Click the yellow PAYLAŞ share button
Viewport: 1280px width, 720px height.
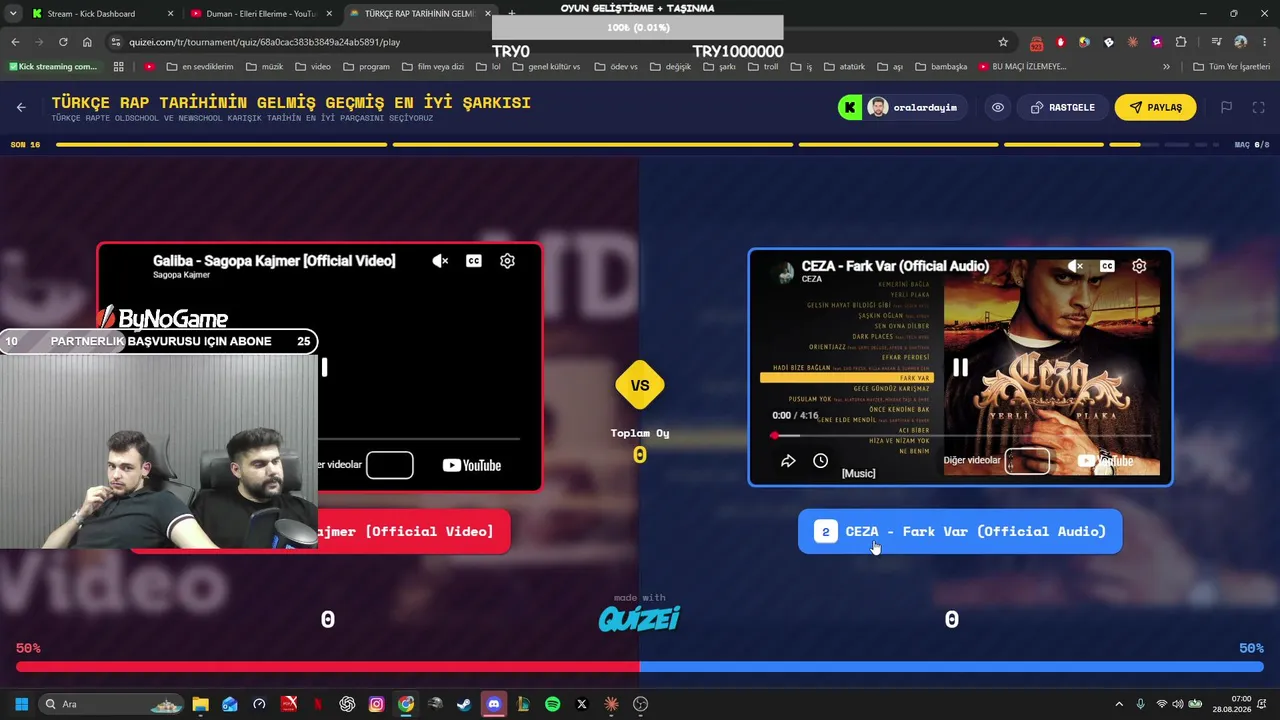click(1155, 107)
